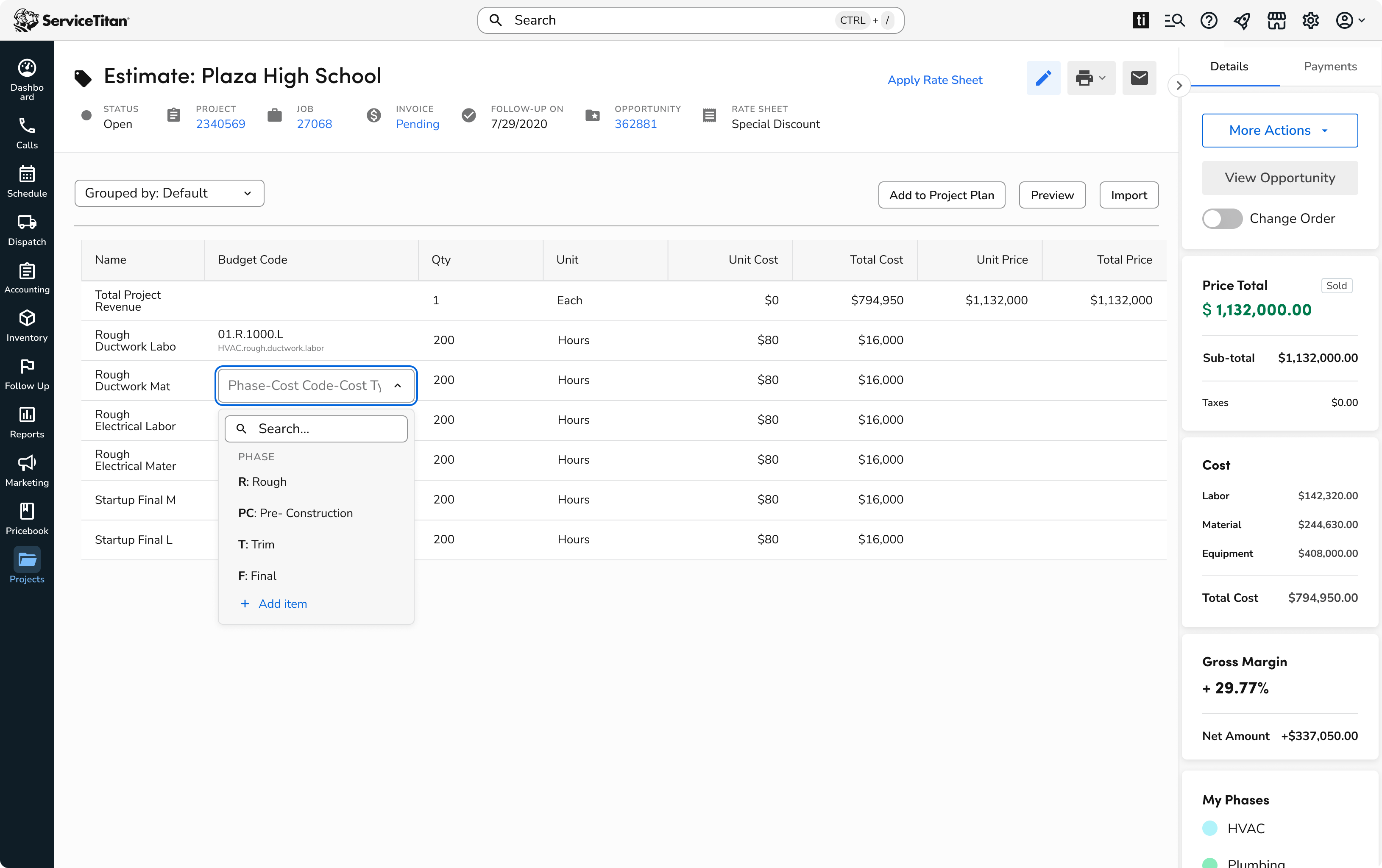This screenshot has width=1382, height=868.
Task: Toggle the Change Order switch
Action: point(1222,219)
